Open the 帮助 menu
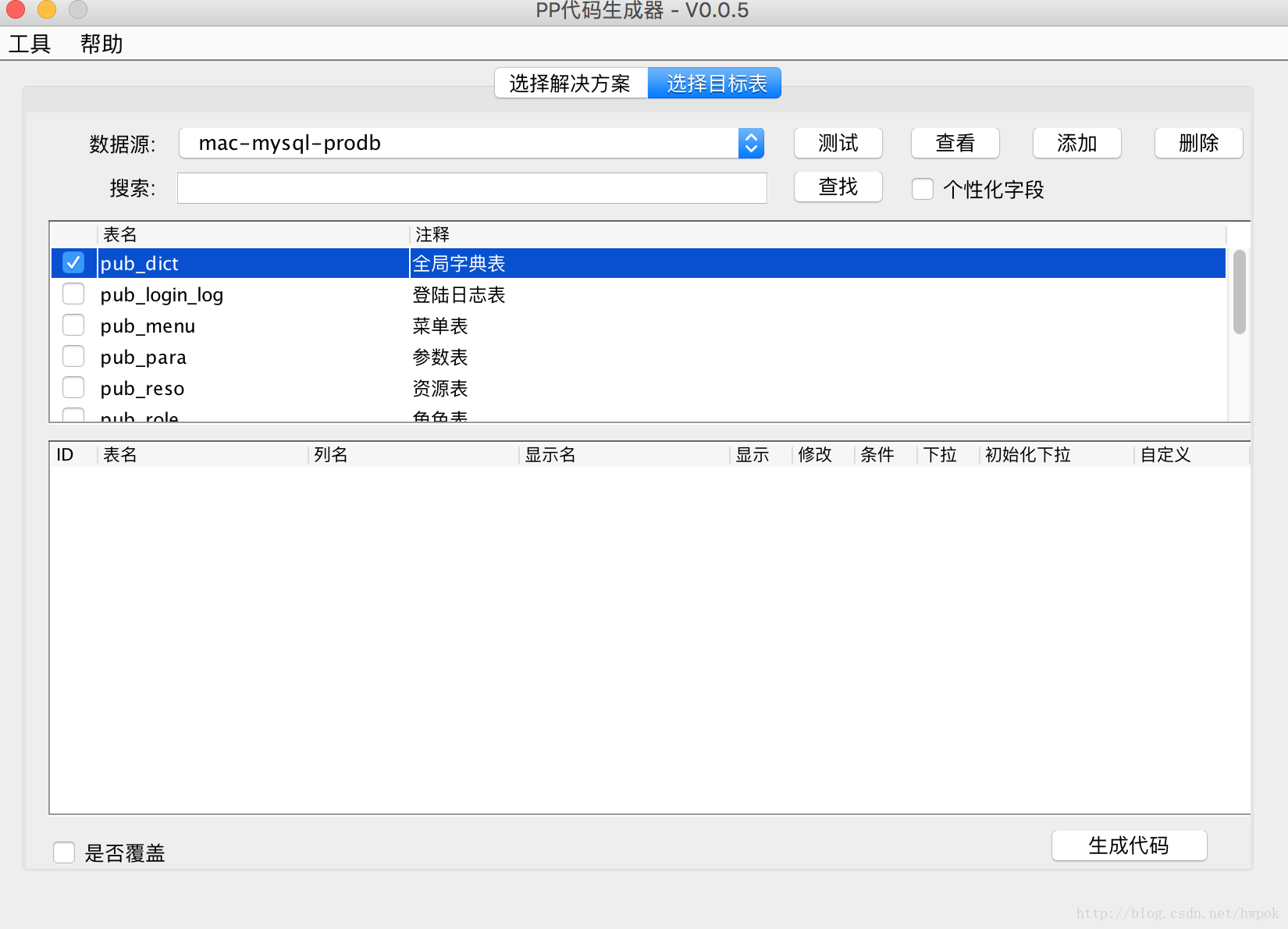 pos(101,44)
